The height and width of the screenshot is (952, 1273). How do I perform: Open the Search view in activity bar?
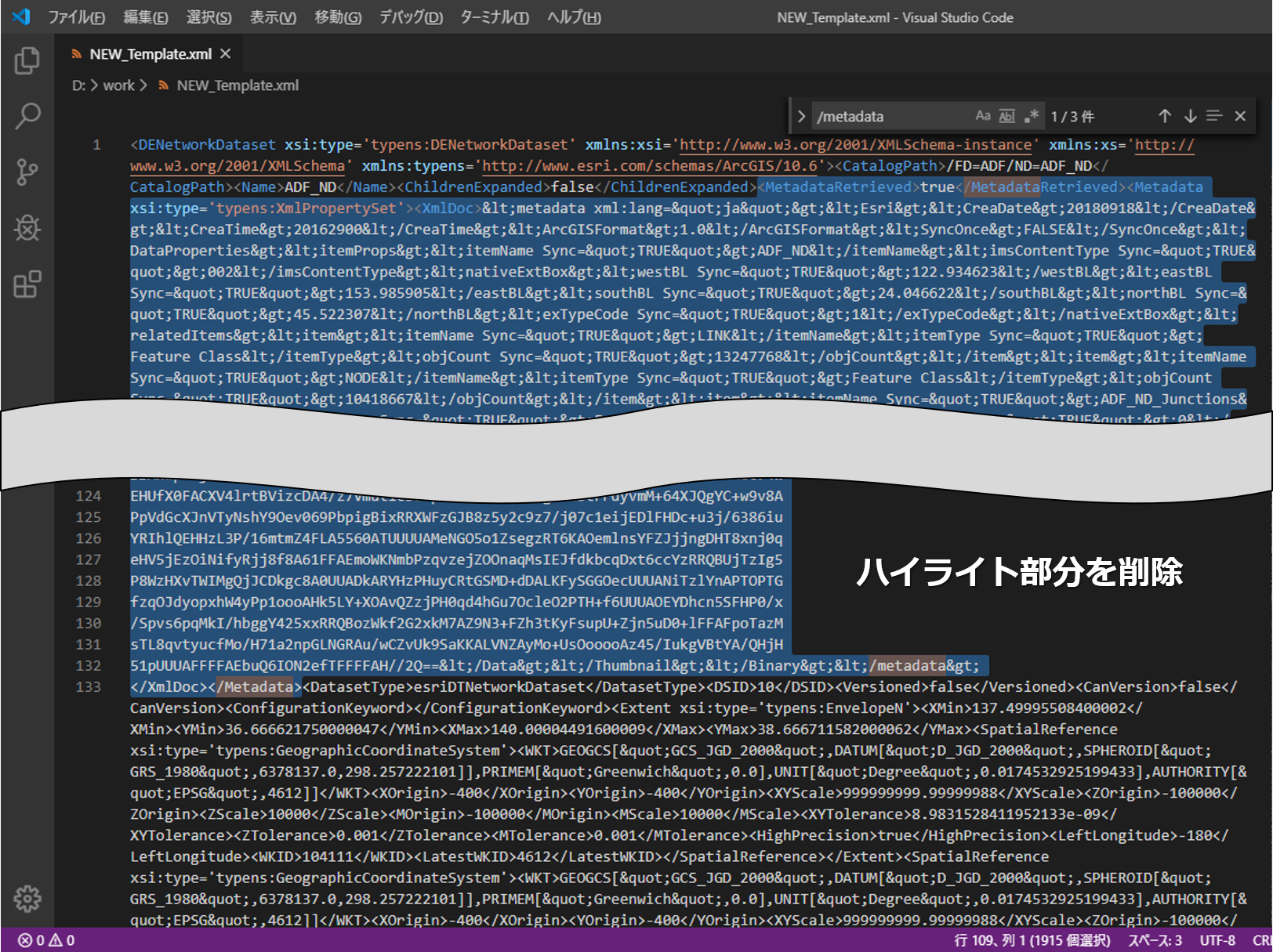pos(27,116)
